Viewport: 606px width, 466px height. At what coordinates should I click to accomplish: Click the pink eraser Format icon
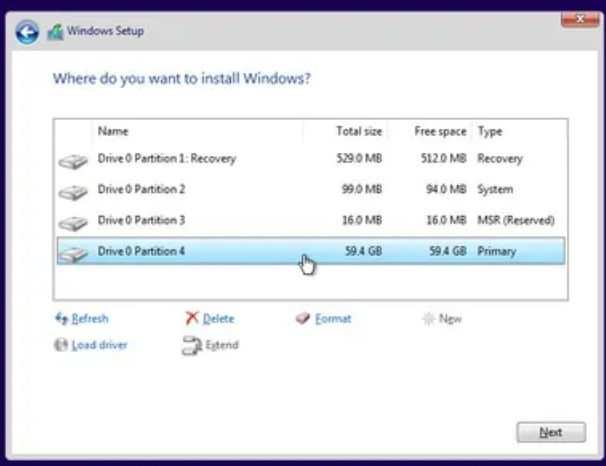pyautogui.click(x=303, y=318)
